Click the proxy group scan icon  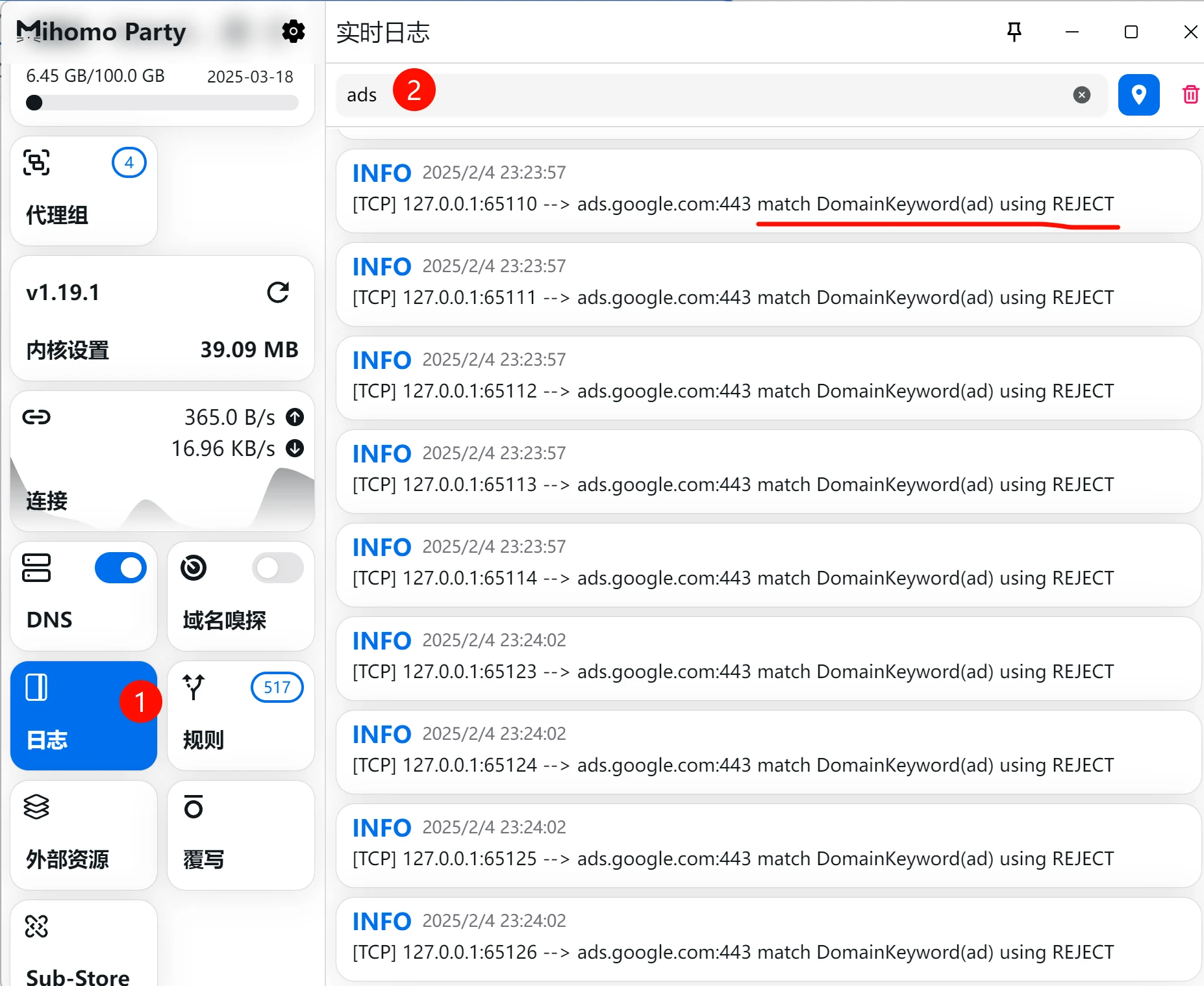pyautogui.click(x=36, y=162)
